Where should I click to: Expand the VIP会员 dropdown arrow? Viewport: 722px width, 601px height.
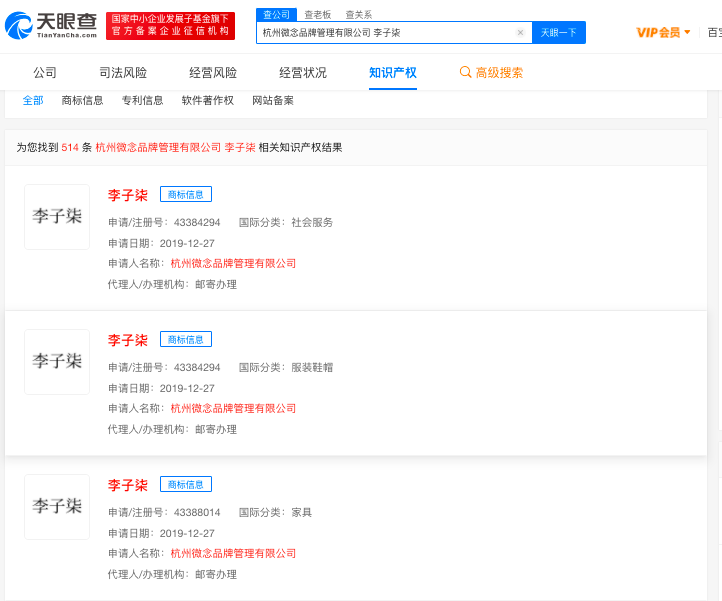[x=687, y=32]
